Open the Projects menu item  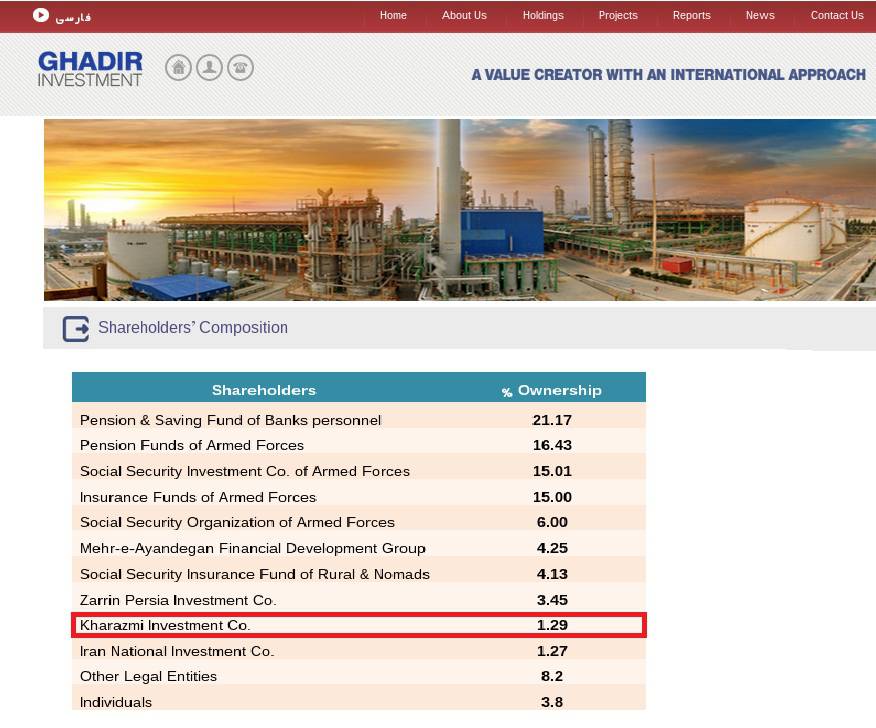tap(618, 16)
